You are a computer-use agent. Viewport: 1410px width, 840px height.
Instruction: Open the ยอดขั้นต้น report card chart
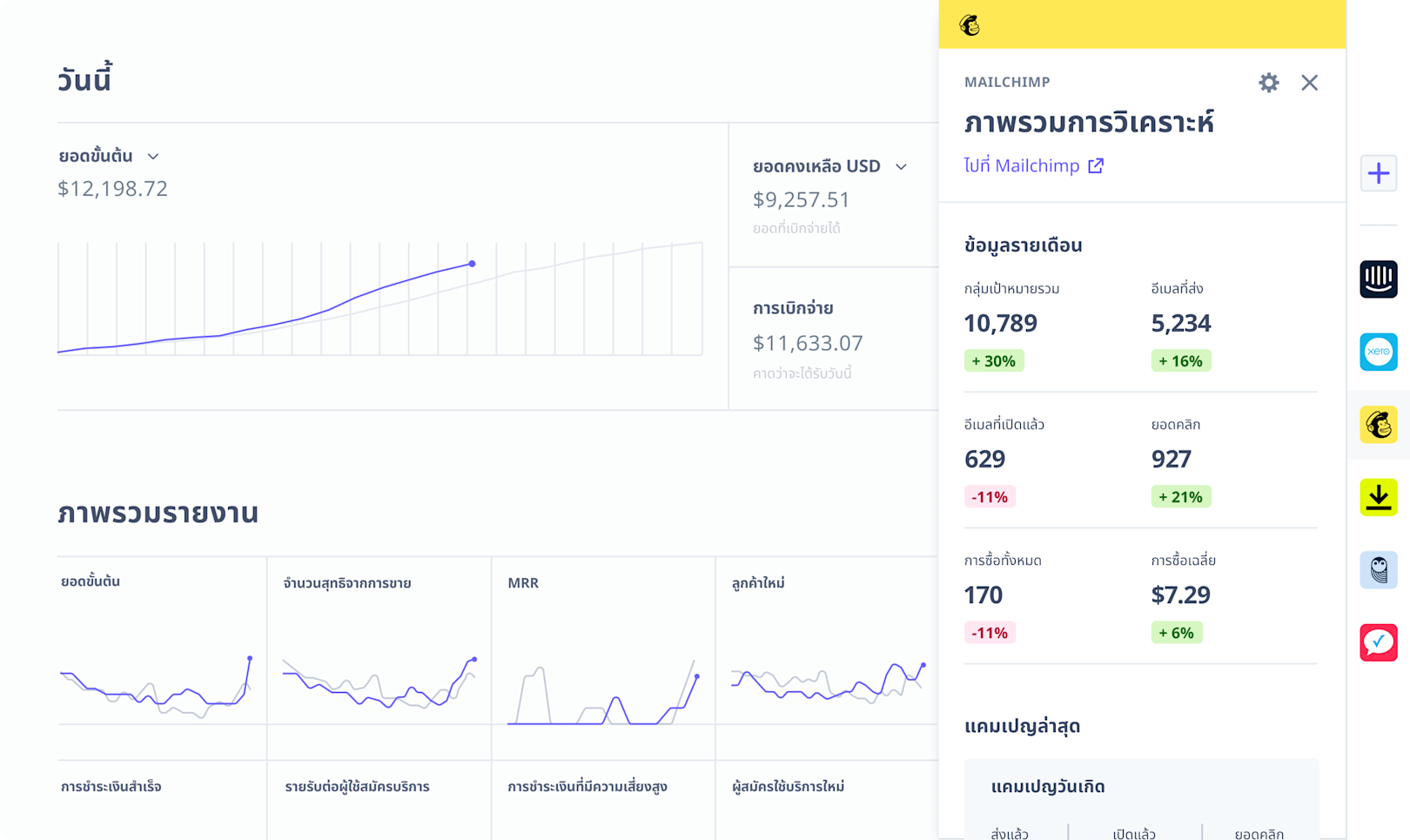[x=157, y=686]
